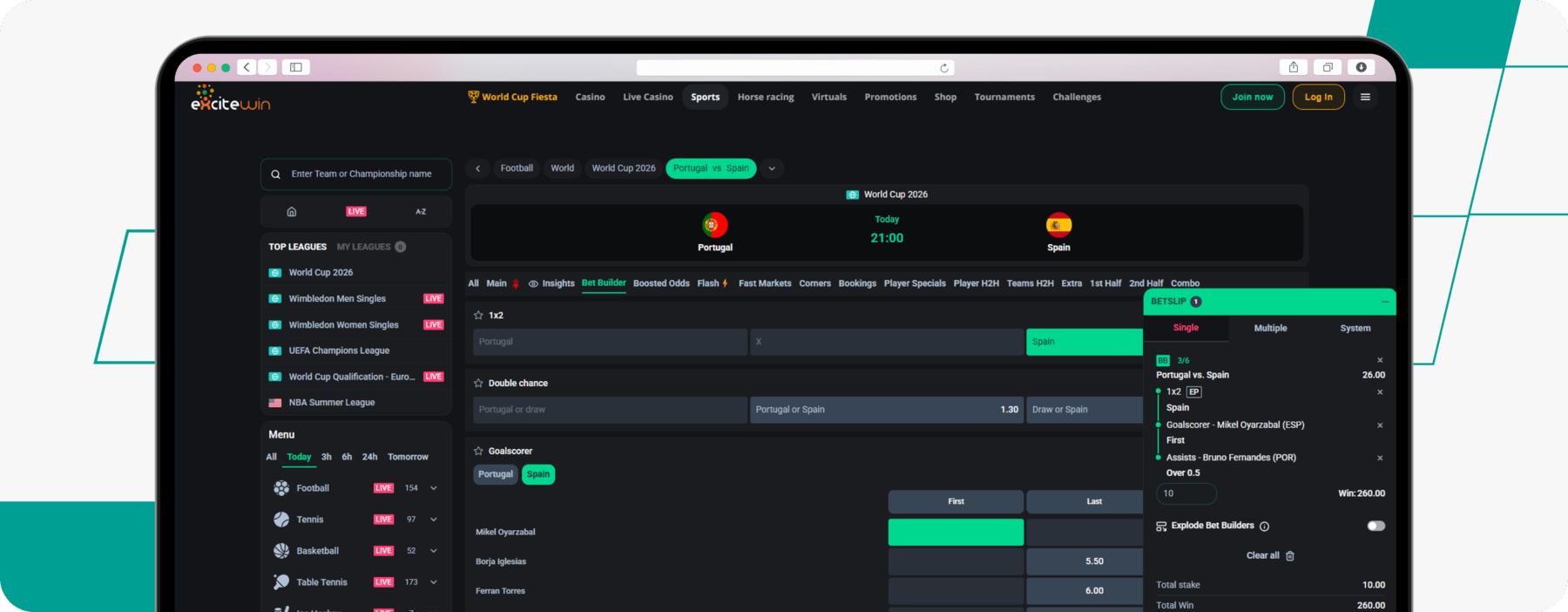The image size is (1568, 612).
Task: Click browser forward arrow
Action: [x=267, y=67]
